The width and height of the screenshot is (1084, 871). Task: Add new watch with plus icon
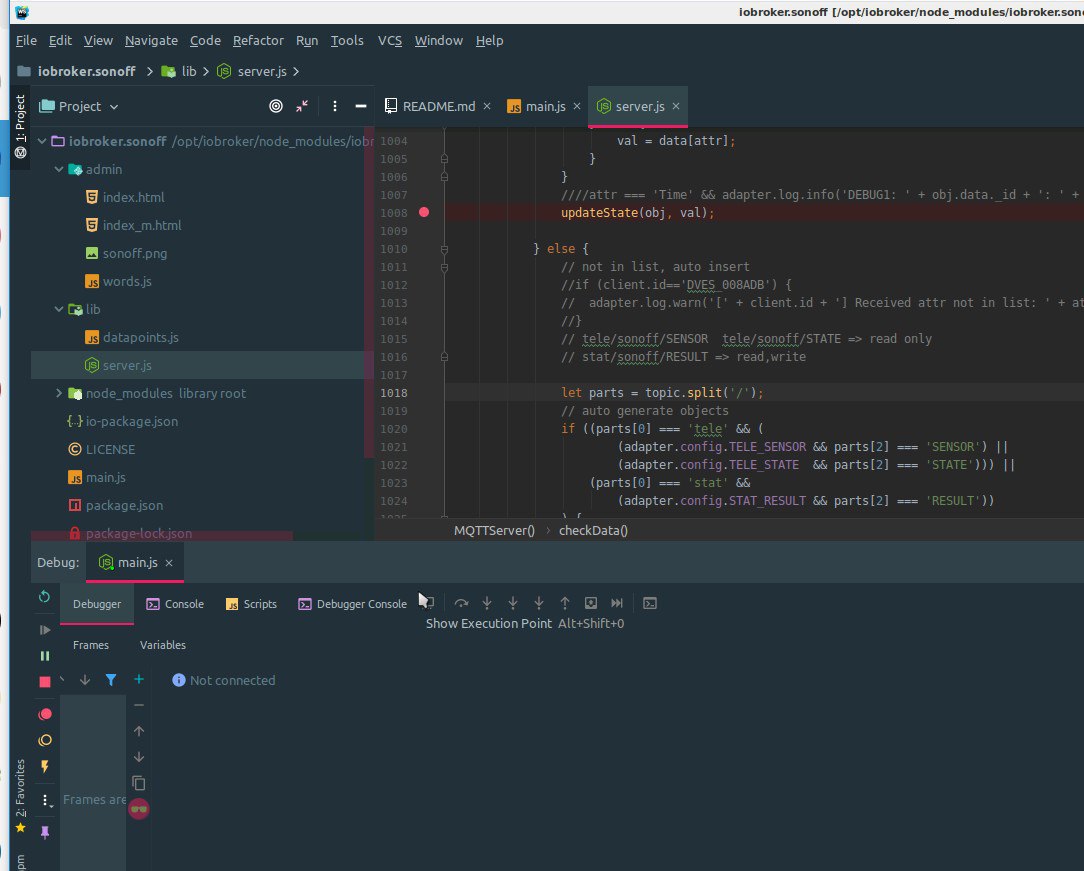[139, 680]
